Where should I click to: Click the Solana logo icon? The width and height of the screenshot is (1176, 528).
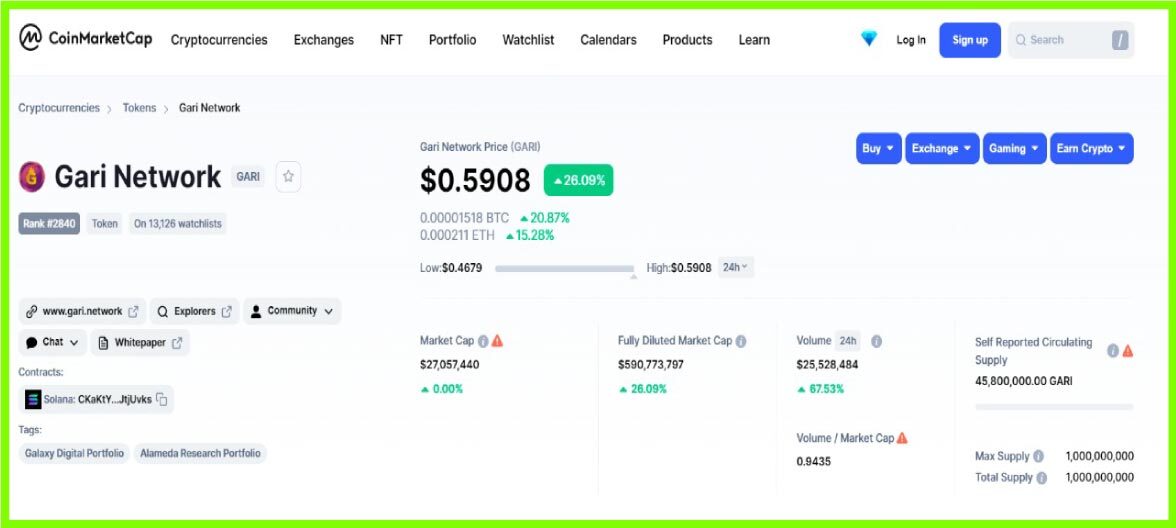point(33,399)
